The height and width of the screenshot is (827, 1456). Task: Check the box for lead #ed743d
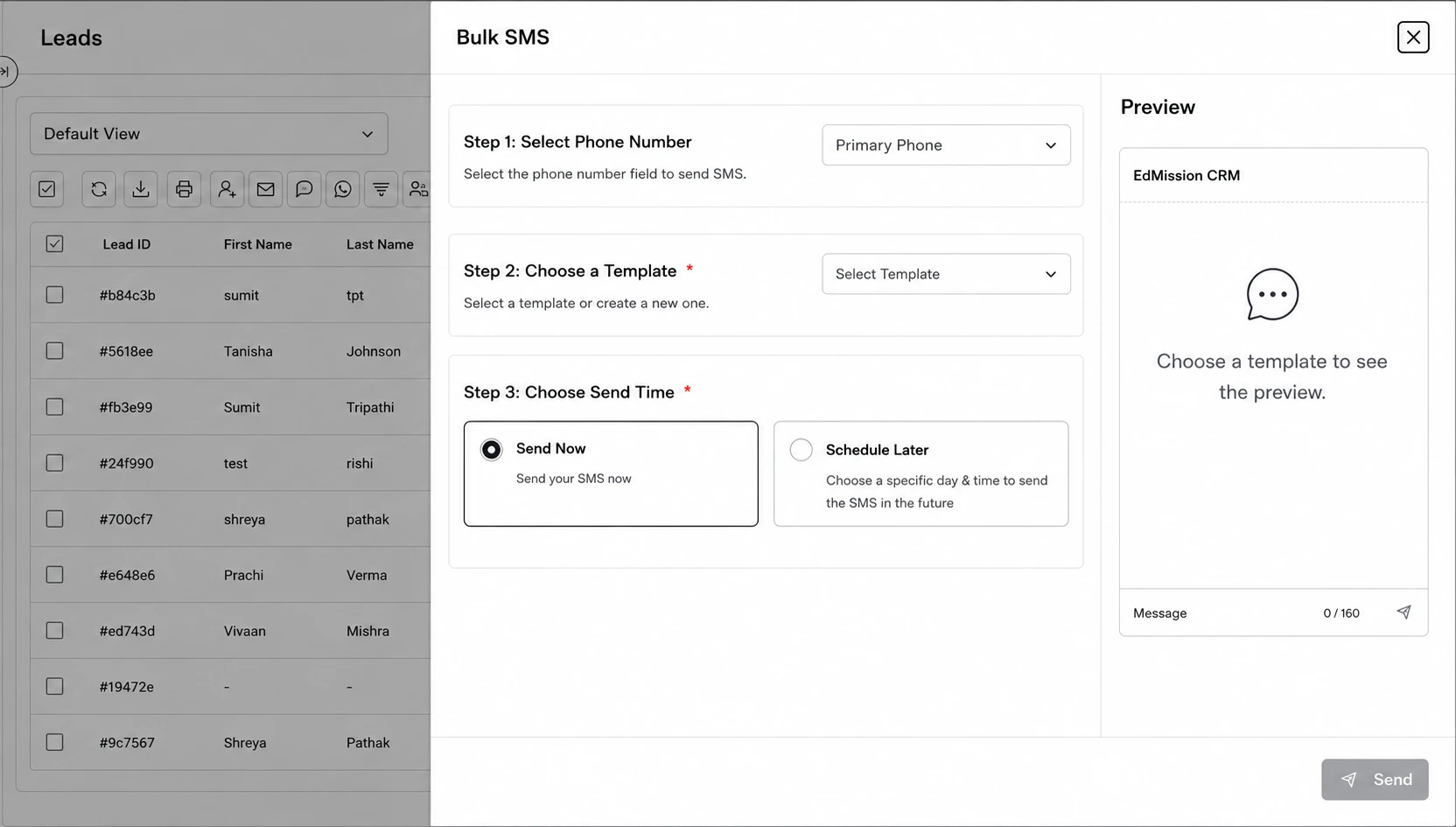click(54, 631)
